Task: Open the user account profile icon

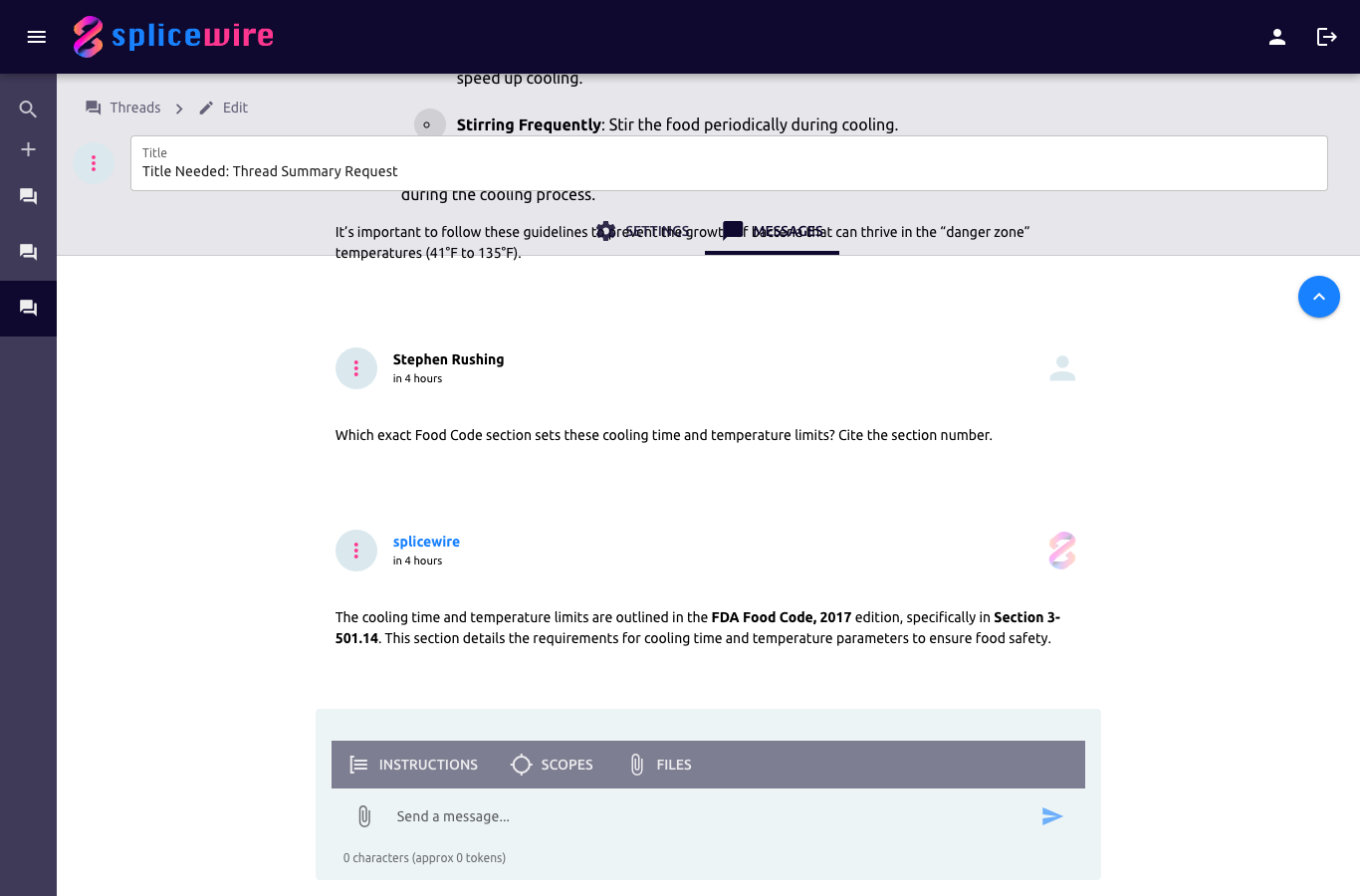Action: 1277,37
